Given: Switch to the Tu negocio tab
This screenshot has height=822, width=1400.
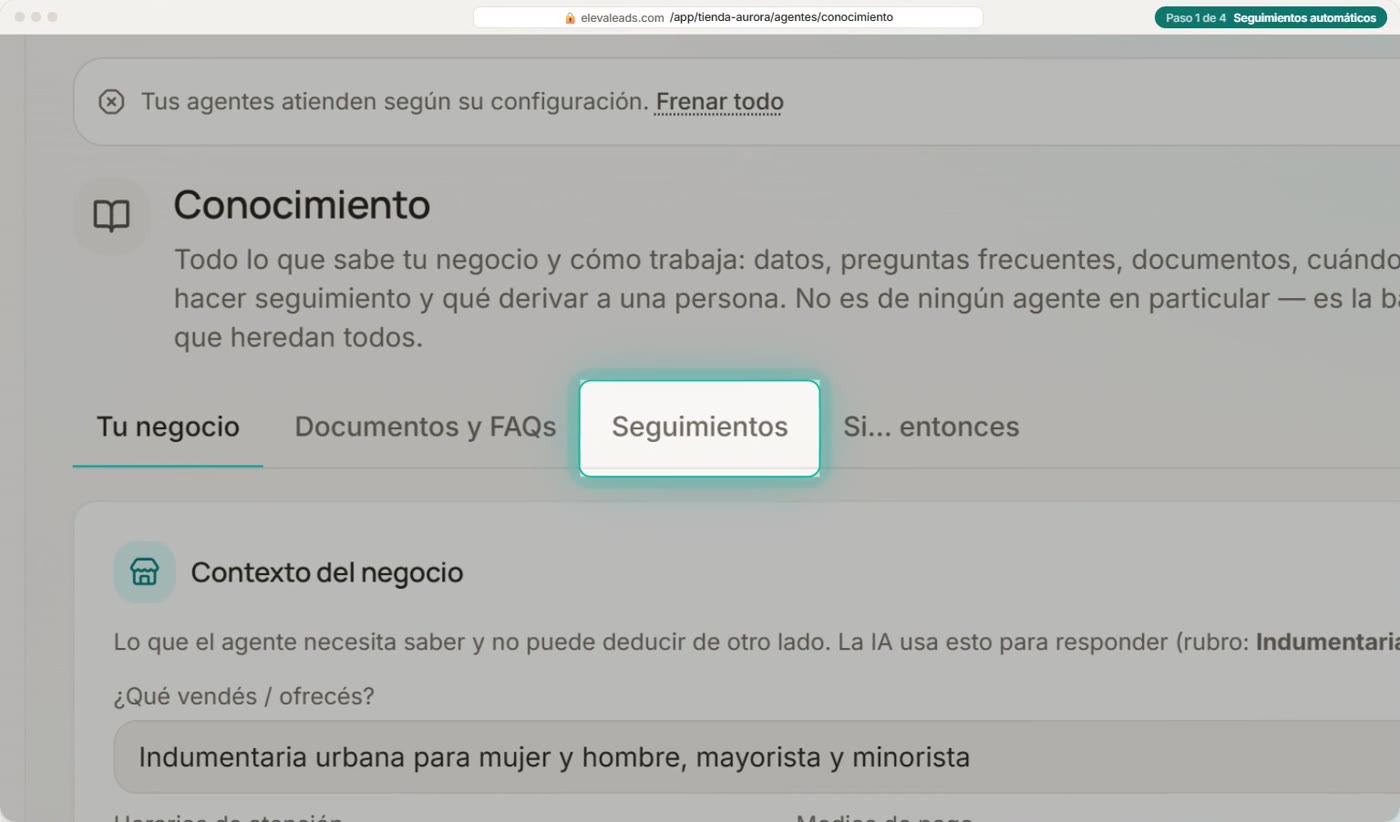Looking at the screenshot, I should (x=168, y=427).
